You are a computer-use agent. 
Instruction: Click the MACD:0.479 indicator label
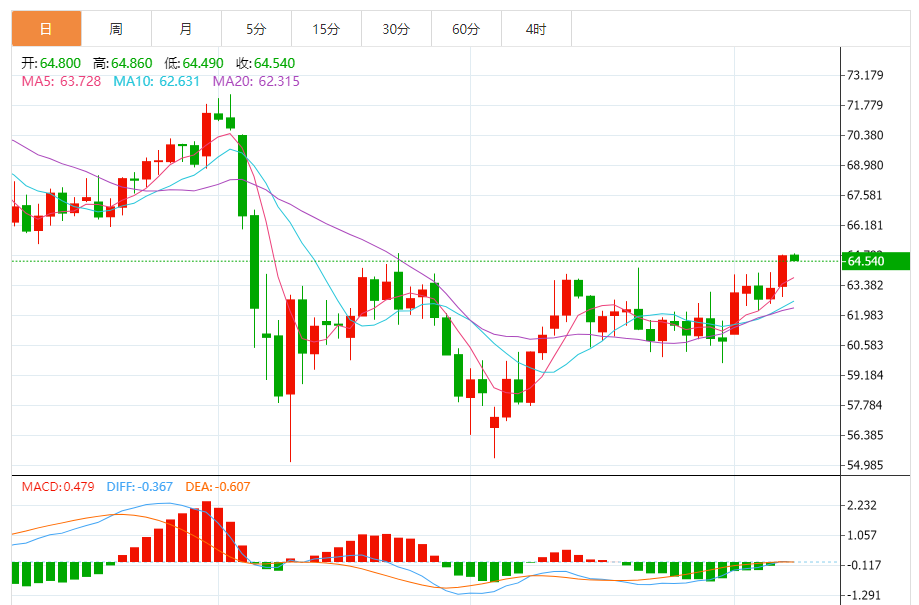click(x=57, y=487)
